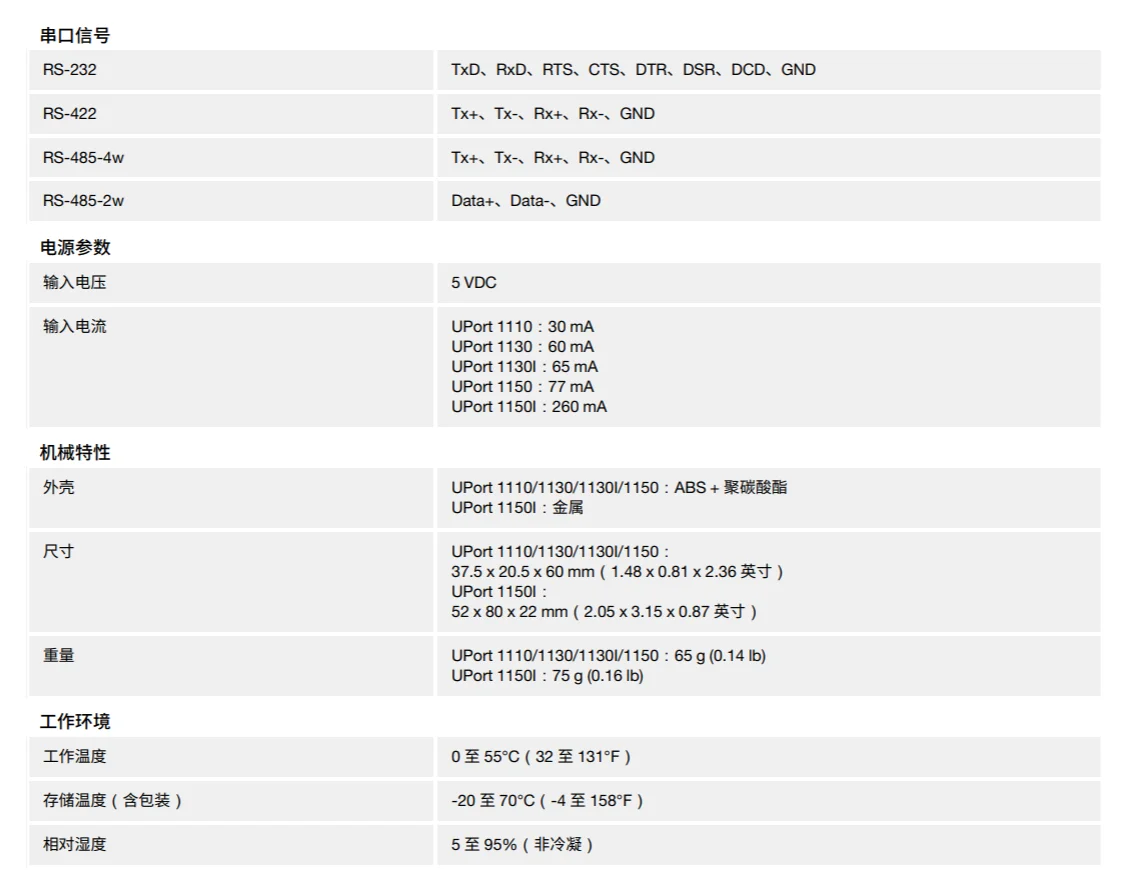Click the RS-485-2w row label

[x=83, y=201]
